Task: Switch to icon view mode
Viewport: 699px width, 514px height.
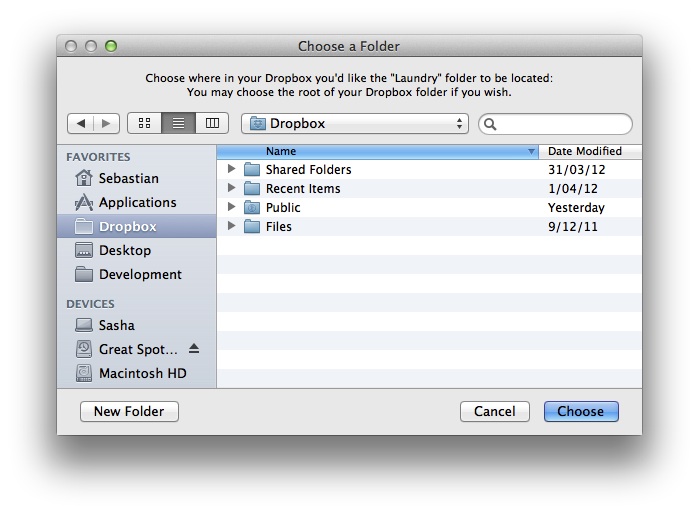Action: pos(144,123)
